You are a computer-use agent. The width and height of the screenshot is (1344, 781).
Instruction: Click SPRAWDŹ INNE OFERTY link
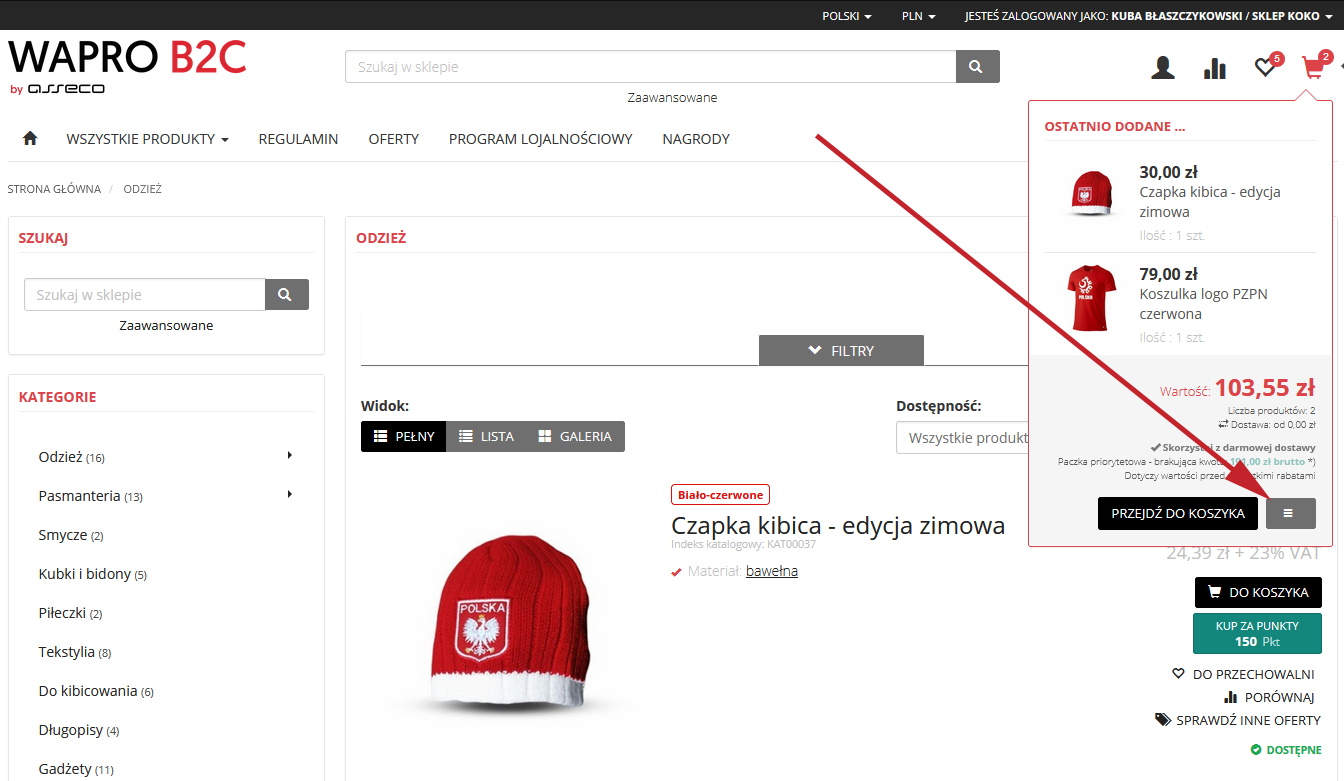click(1238, 720)
